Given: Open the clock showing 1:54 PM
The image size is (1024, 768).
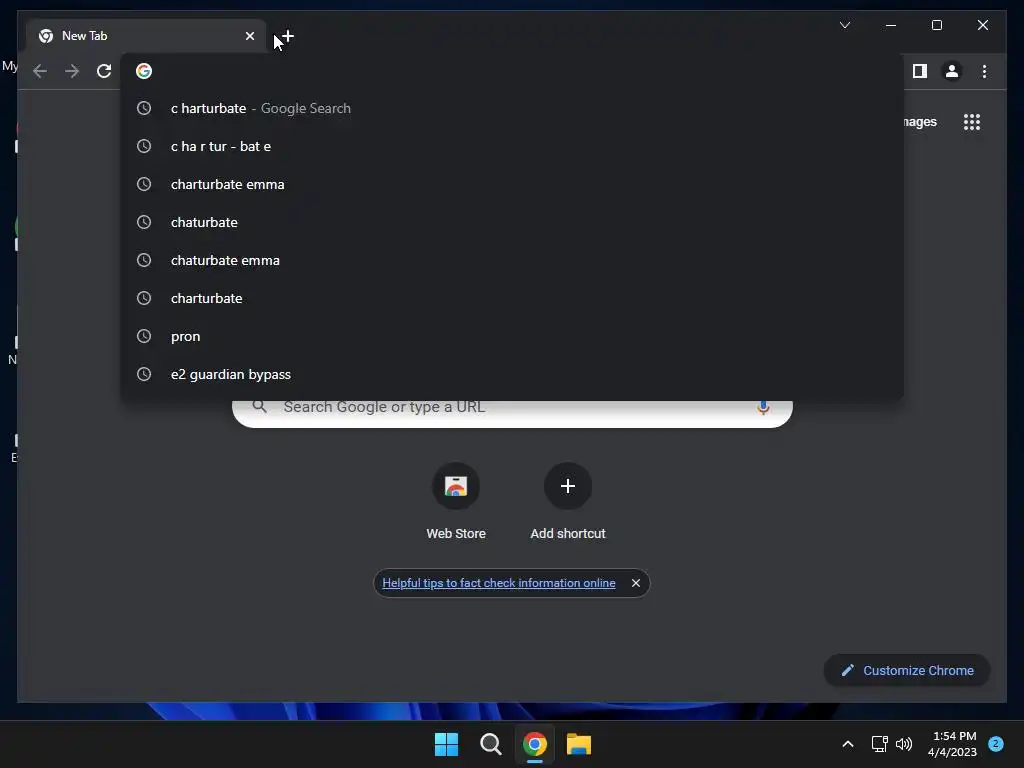Looking at the screenshot, I should pos(953,744).
